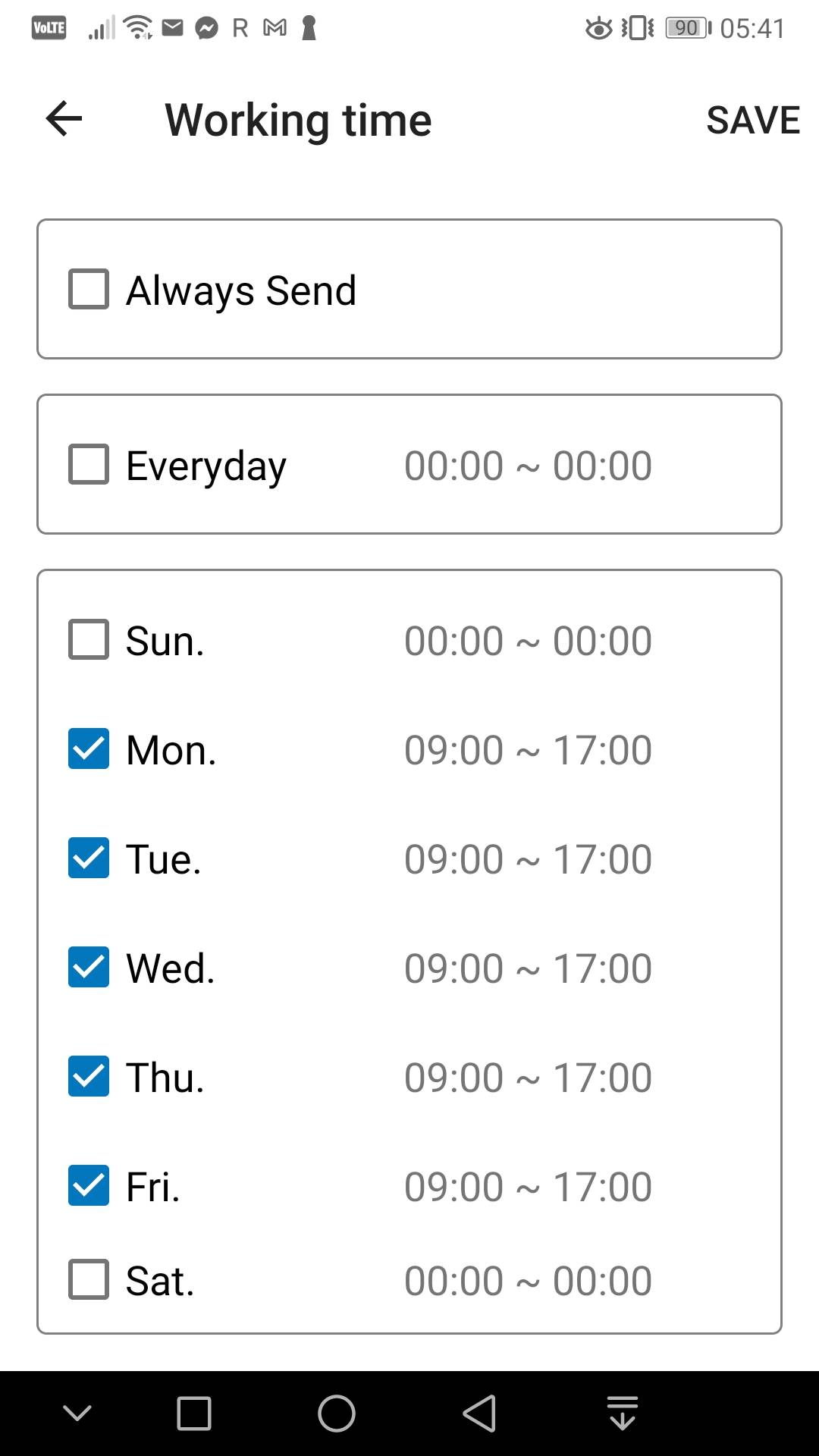This screenshot has height=1456, width=819.
Task: Check the Saturday checkbox
Action: point(89,1279)
